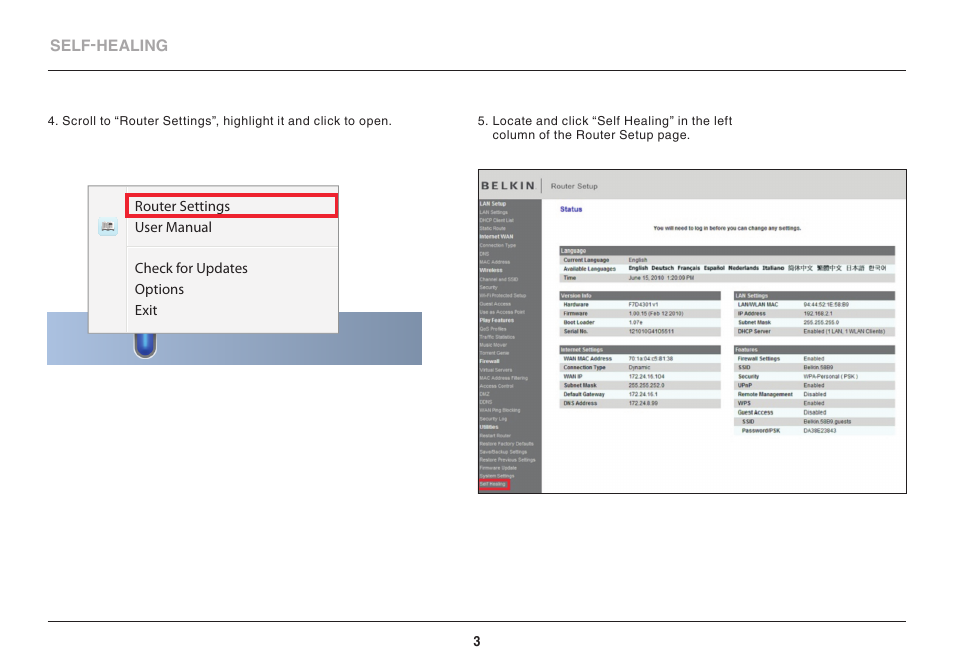954x669 pixels.
Task: Click the IP address 192.168.2.1 value
Action: [x=818, y=314]
